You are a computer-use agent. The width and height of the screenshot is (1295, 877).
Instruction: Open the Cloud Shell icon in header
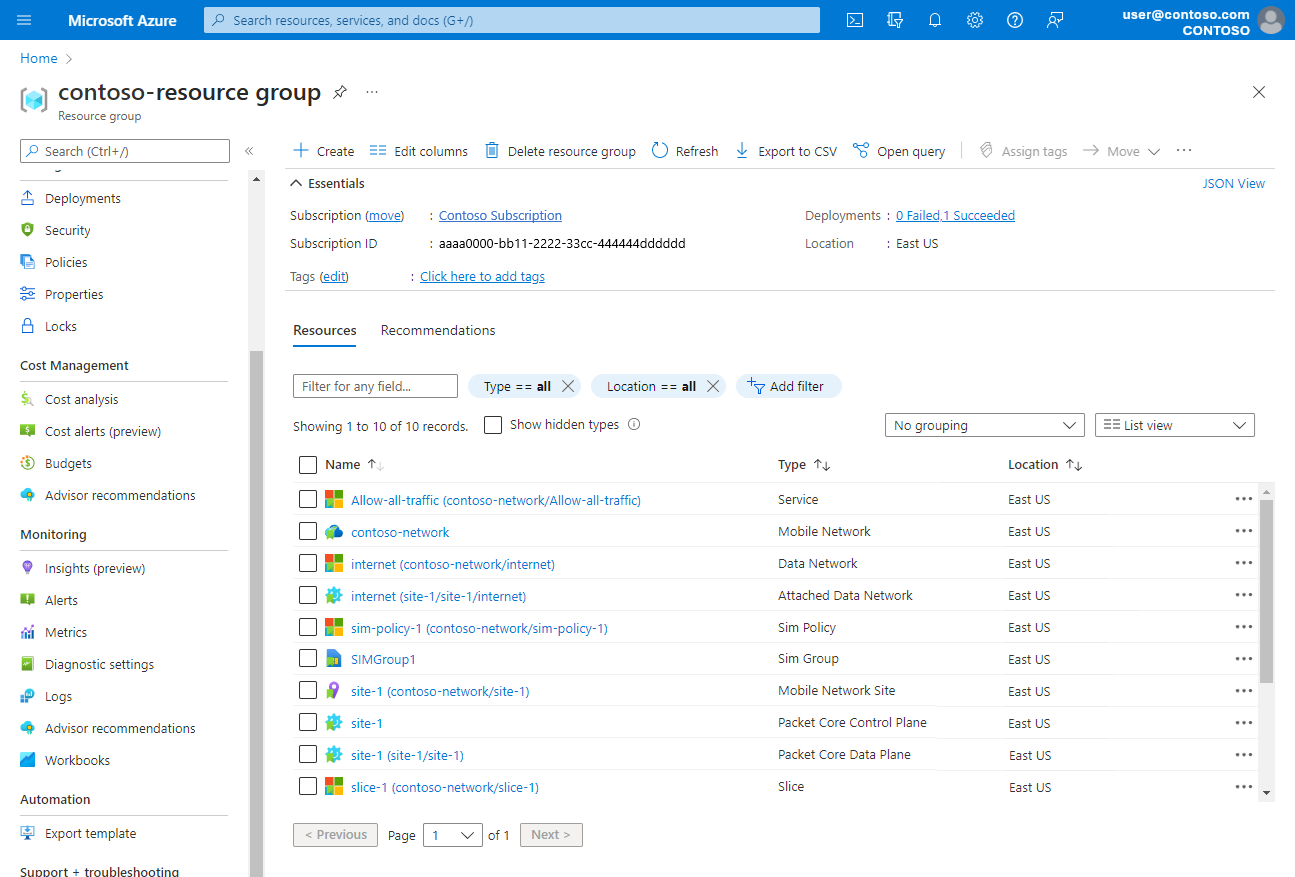[855, 20]
